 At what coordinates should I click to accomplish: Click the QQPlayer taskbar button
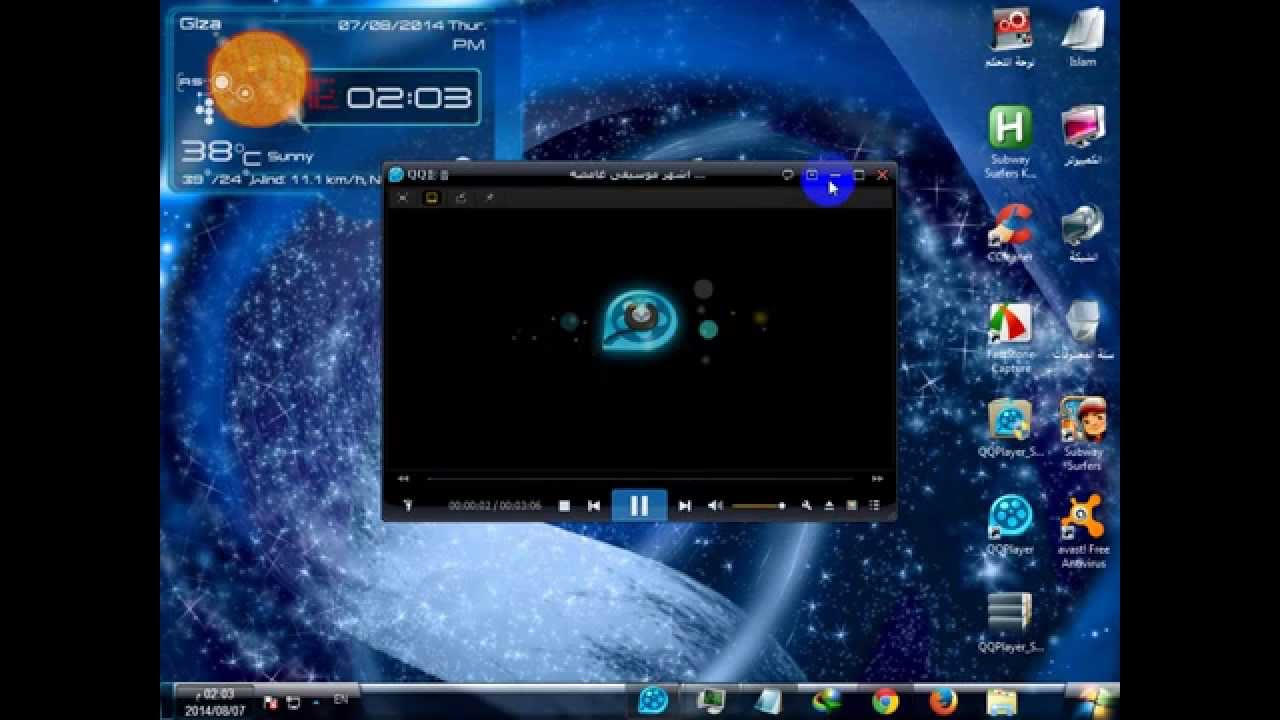point(654,702)
